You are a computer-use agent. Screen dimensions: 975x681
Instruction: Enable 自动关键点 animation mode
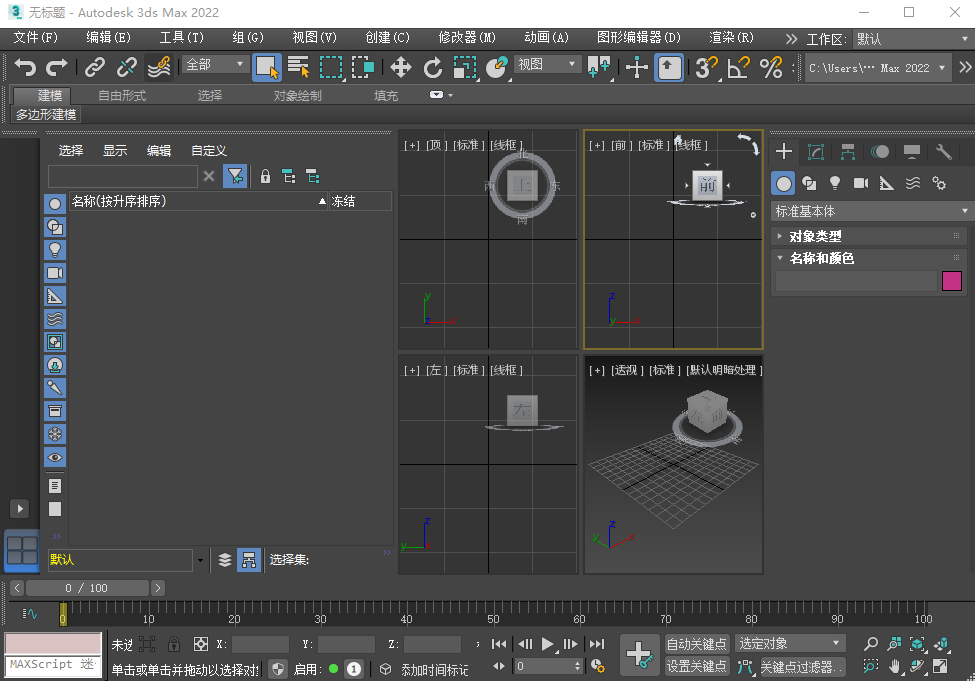click(698, 643)
